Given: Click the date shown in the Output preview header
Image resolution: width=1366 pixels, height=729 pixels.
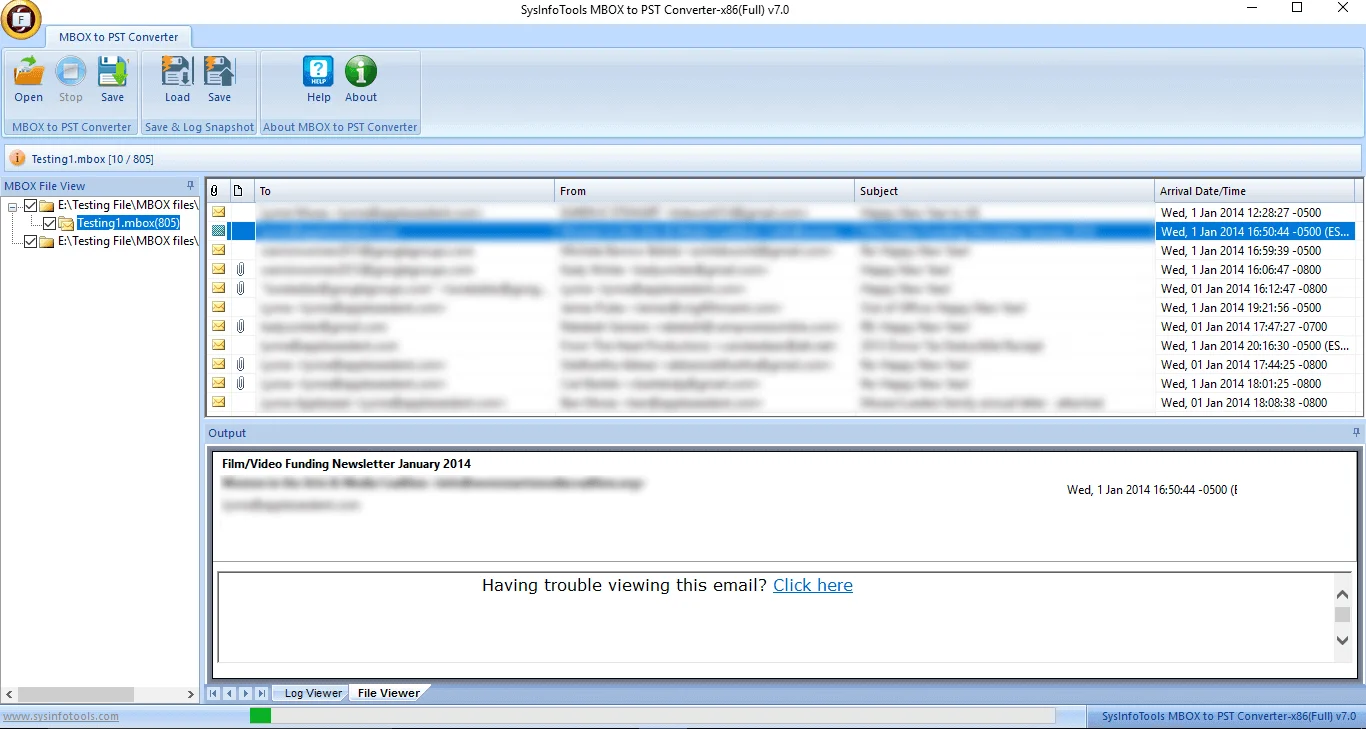Looking at the screenshot, I should (x=1152, y=489).
